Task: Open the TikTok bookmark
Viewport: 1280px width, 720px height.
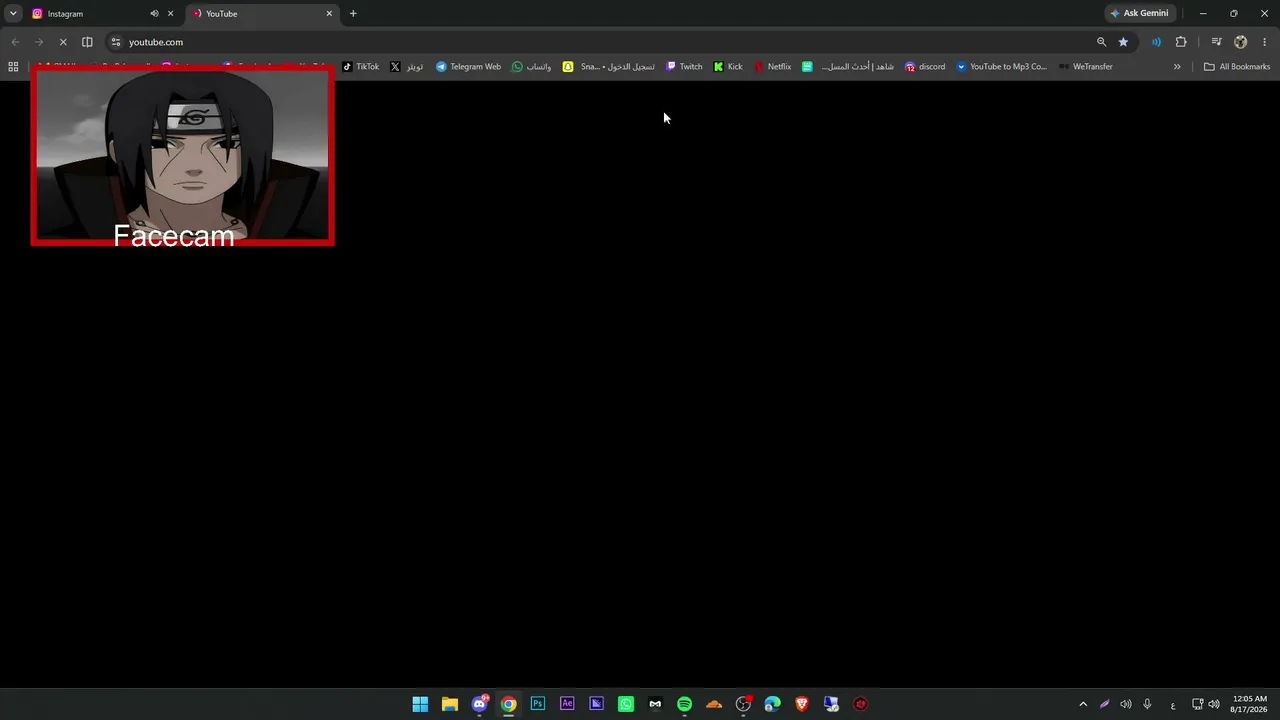Action: [360, 67]
